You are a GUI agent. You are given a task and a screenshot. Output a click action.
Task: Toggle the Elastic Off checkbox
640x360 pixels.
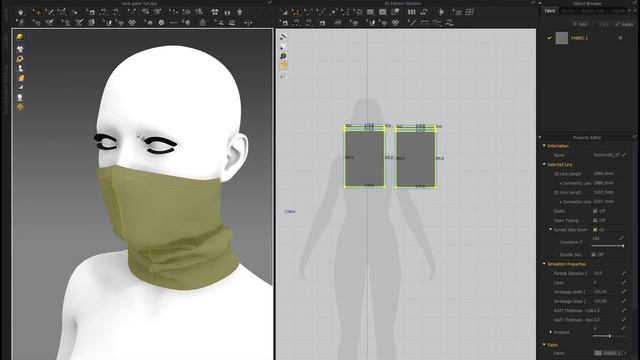pyautogui.click(x=595, y=211)
